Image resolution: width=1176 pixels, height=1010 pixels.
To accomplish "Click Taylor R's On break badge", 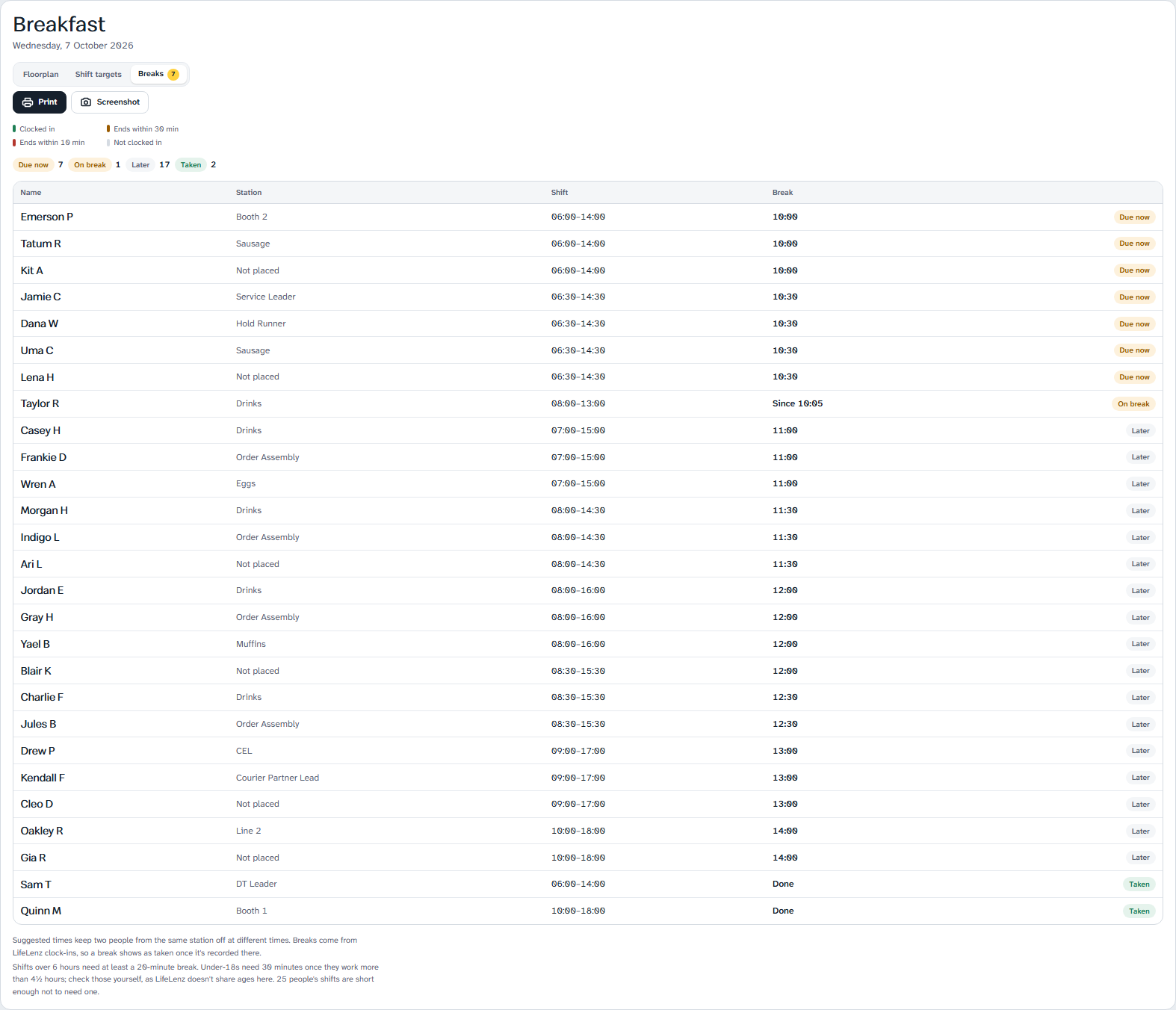I will point(1133,404).
